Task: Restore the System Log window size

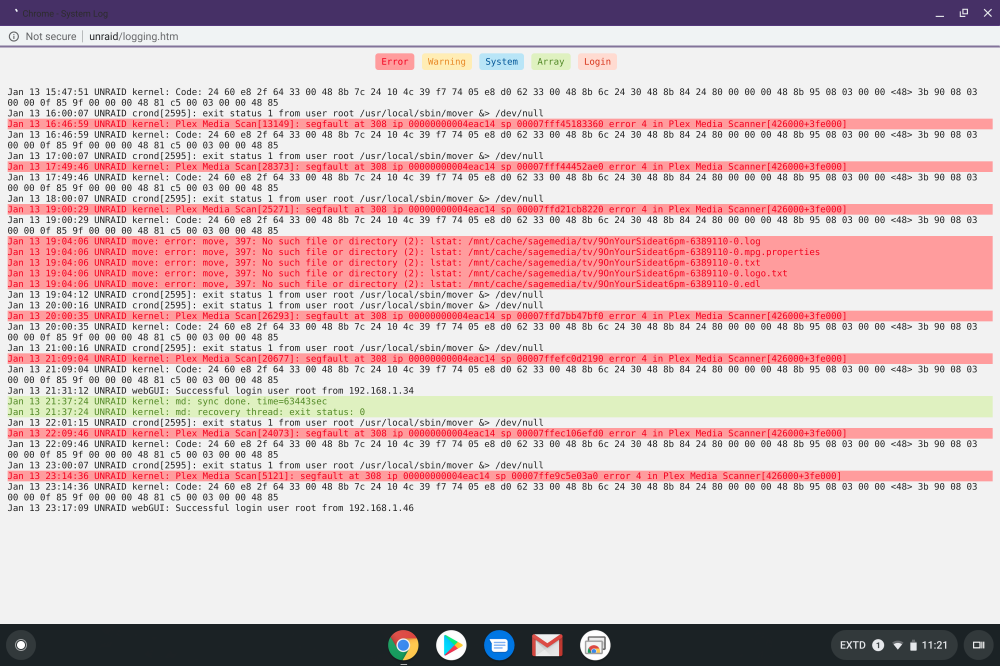Action: coord(964,13)
